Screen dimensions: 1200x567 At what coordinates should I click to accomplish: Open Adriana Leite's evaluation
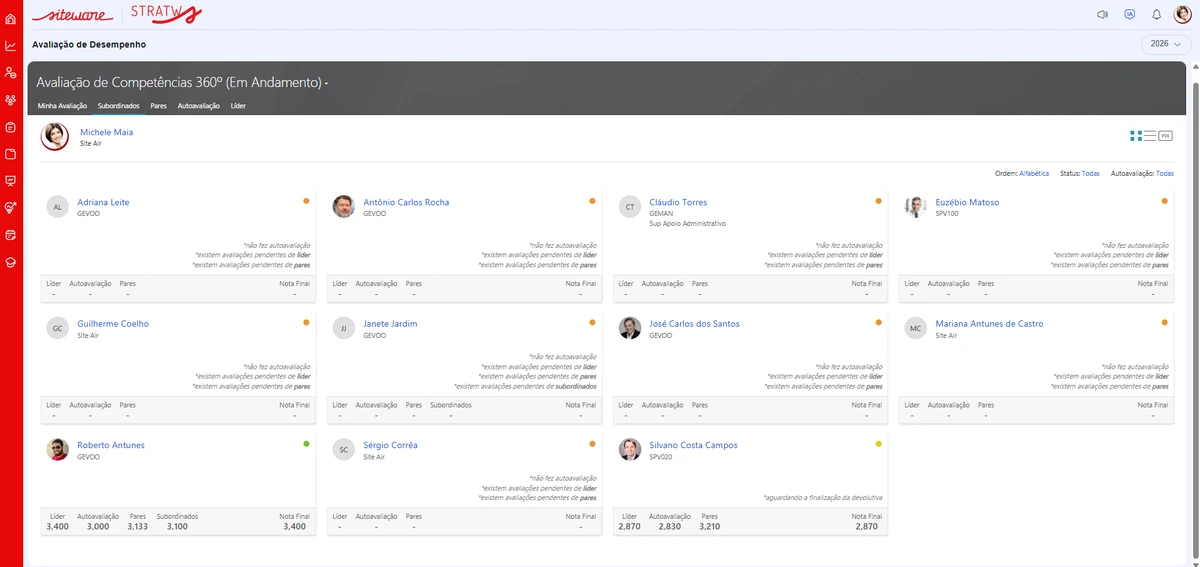tap(103, 202)
